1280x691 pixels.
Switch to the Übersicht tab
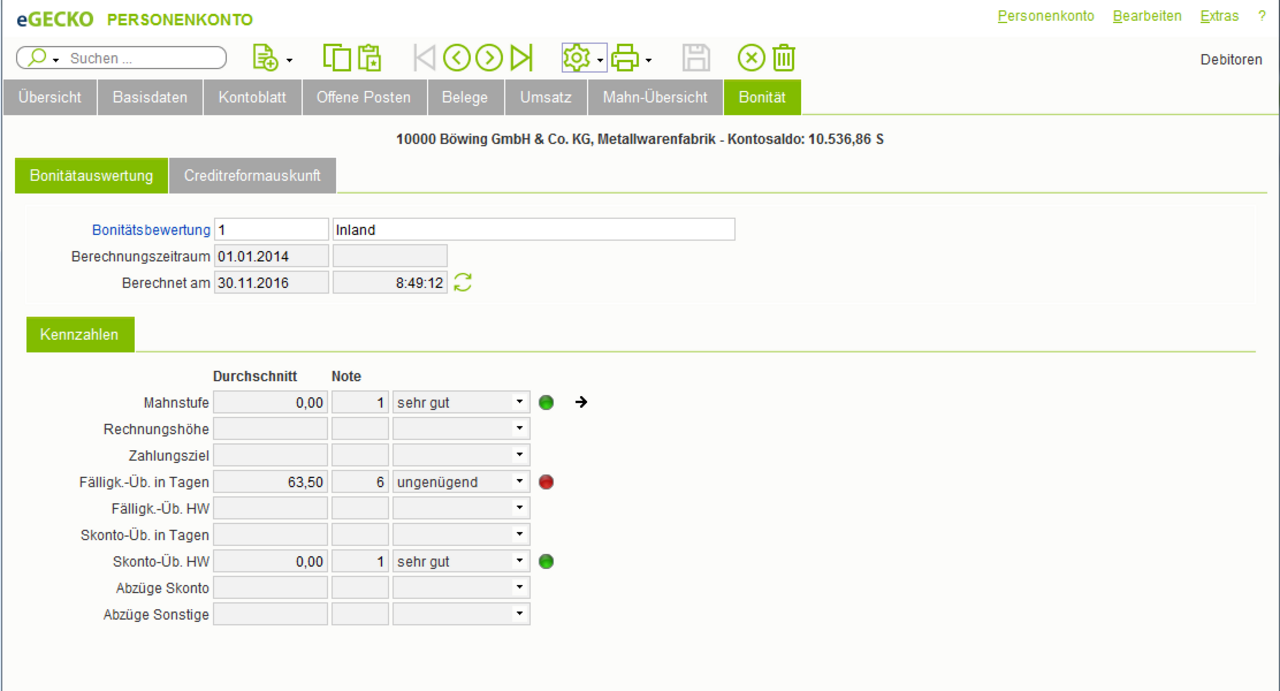click(x=50, y=97)
